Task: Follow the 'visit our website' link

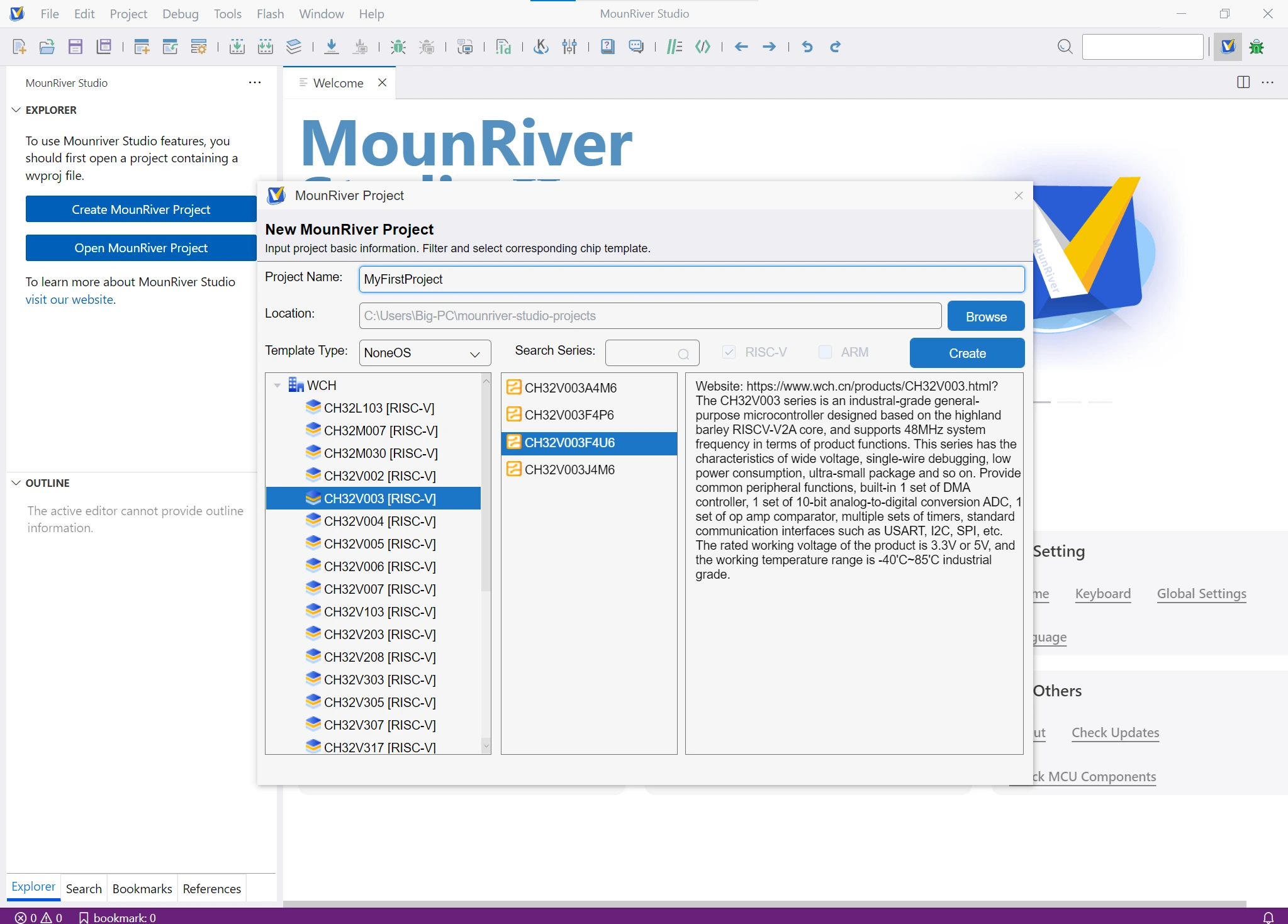Action: pos(69,299)
